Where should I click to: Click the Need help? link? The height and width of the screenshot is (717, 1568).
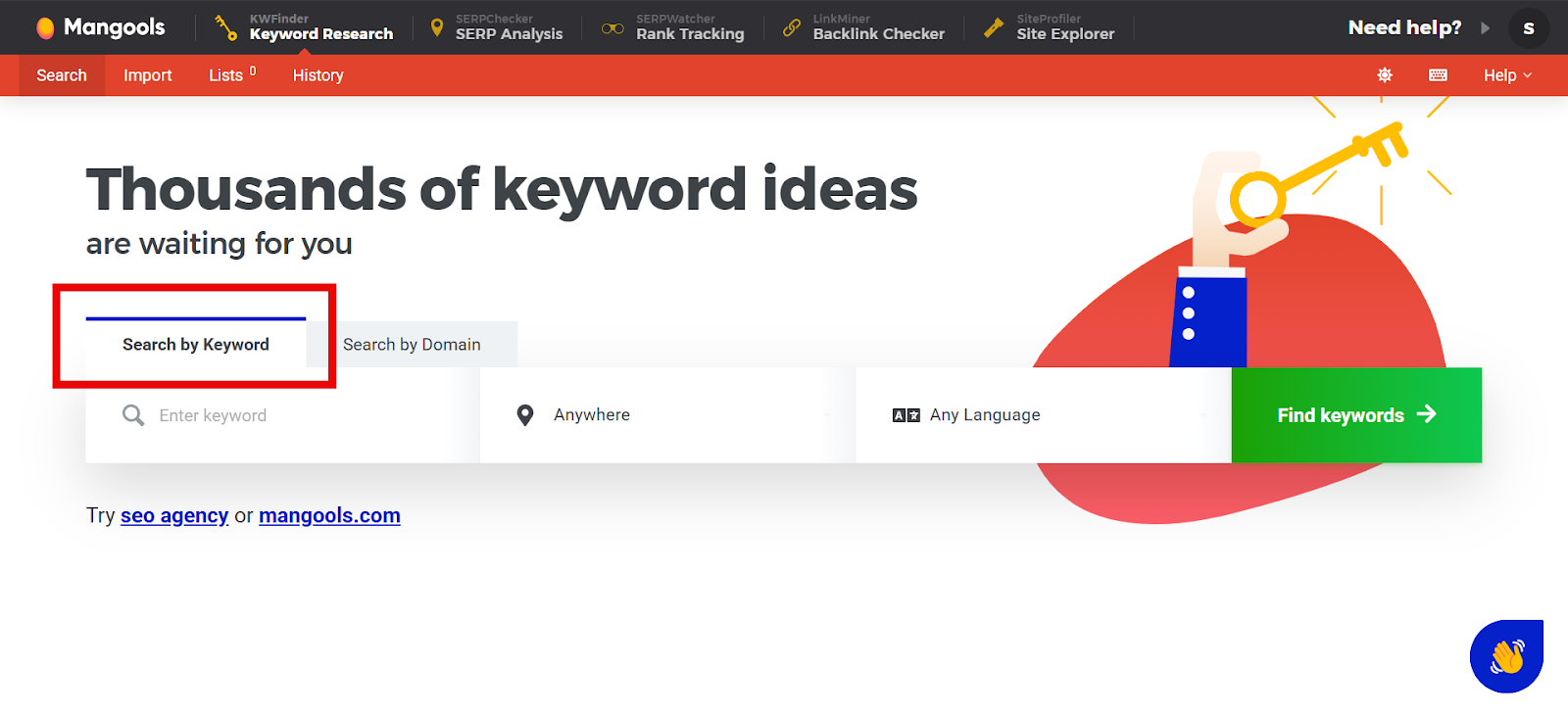pos(1404,27)
